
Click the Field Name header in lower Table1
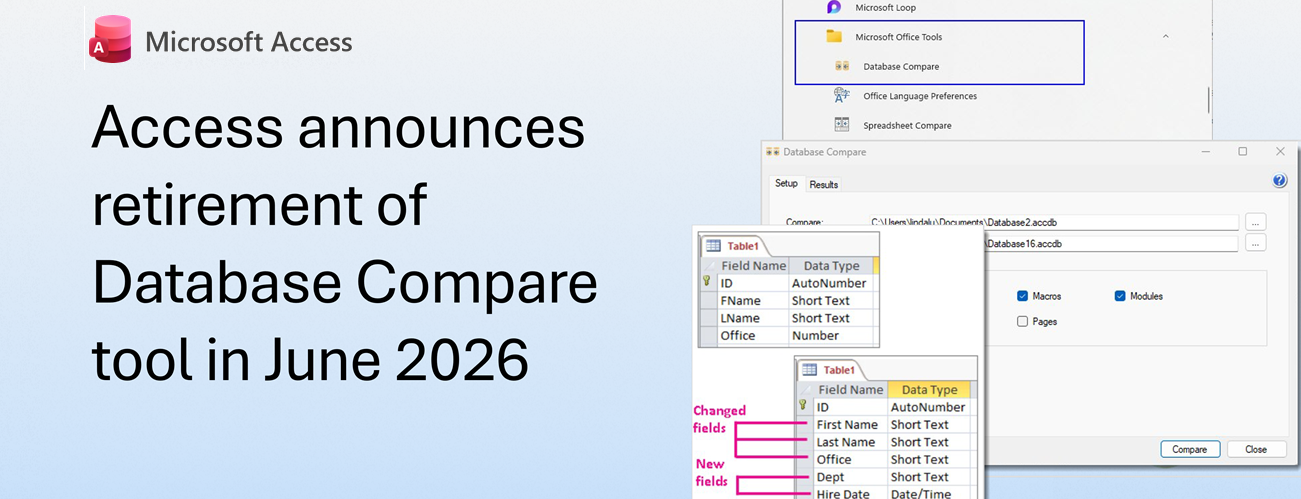pos(849,390)
